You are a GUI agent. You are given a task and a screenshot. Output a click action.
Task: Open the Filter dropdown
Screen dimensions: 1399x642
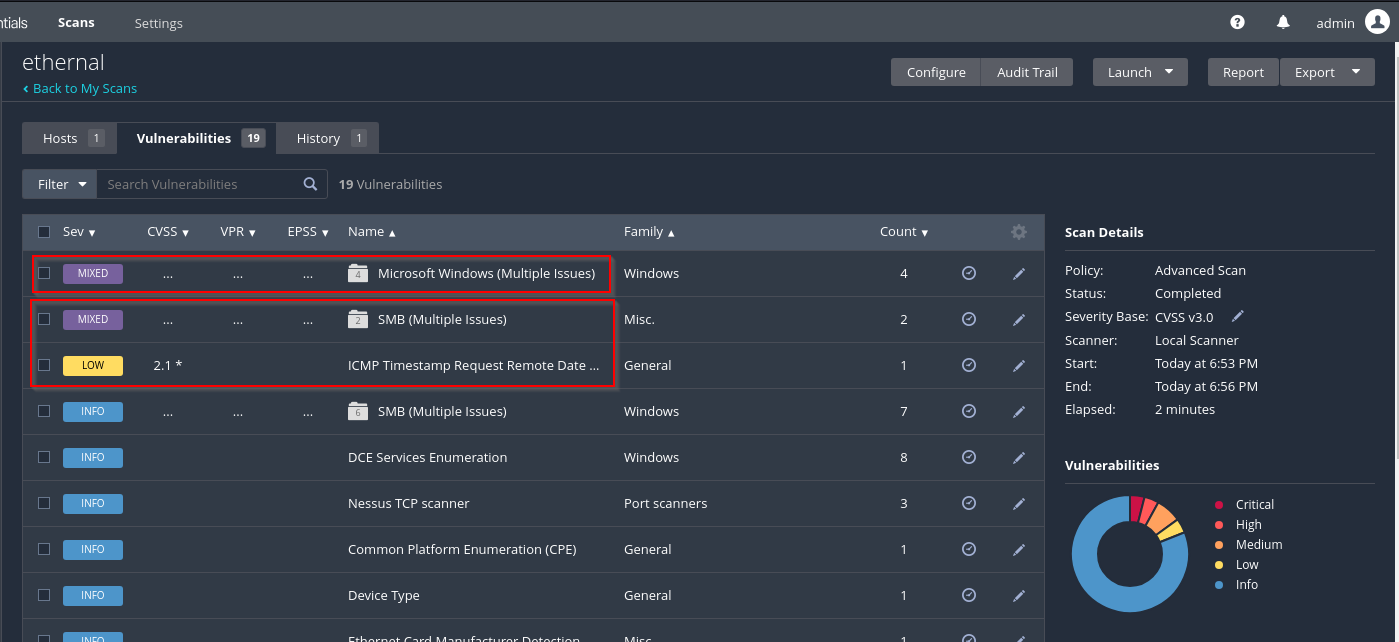coord(60,184)
